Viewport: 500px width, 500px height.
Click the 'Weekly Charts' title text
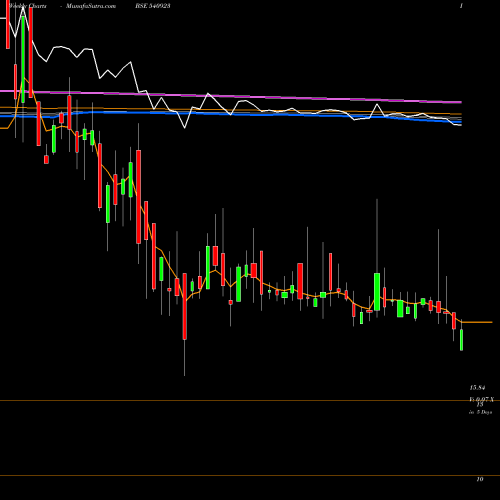pyautogui.click(x=28, y=6)
